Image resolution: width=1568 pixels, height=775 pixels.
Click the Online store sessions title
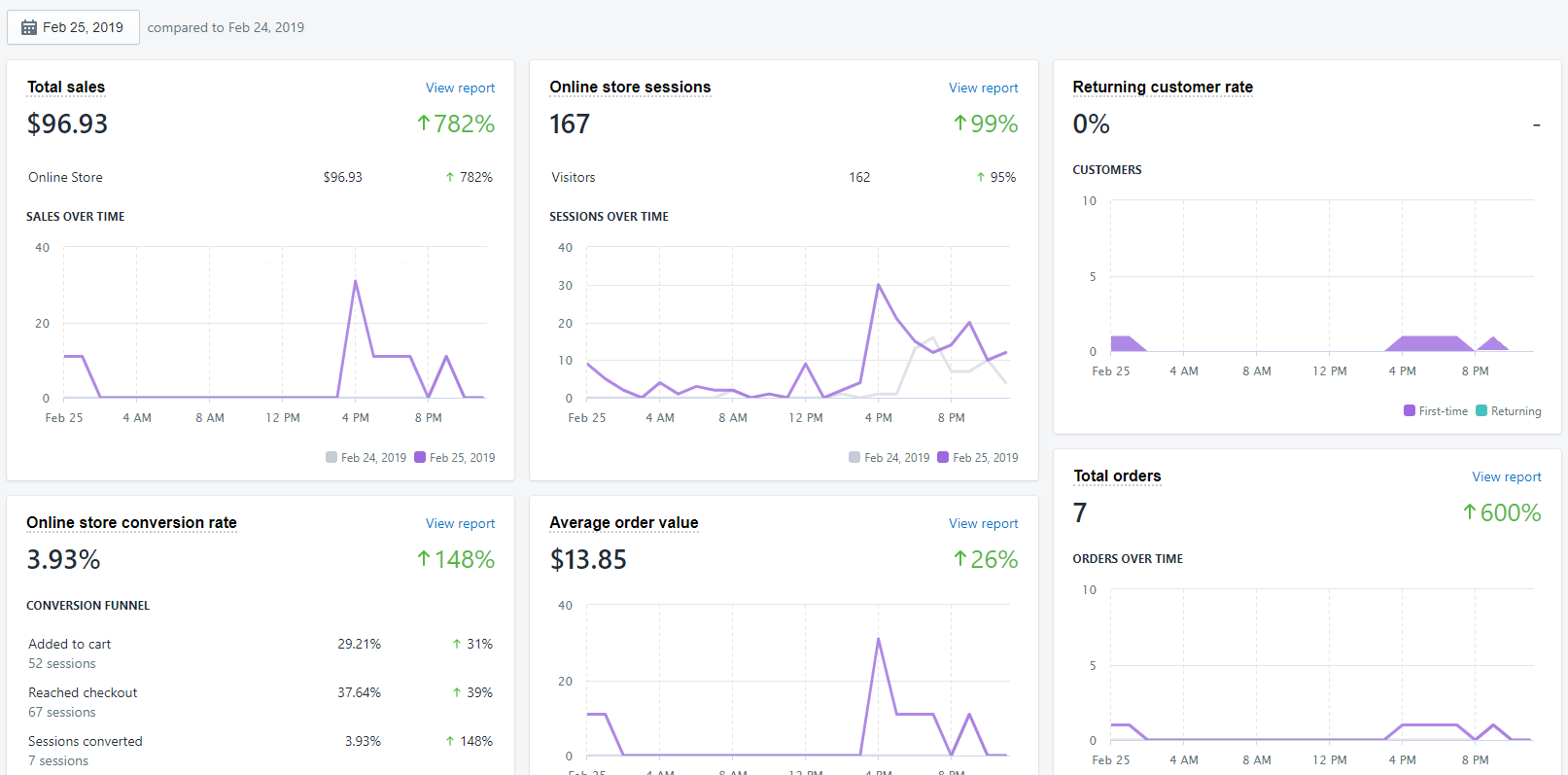click(x=630, y=87)
